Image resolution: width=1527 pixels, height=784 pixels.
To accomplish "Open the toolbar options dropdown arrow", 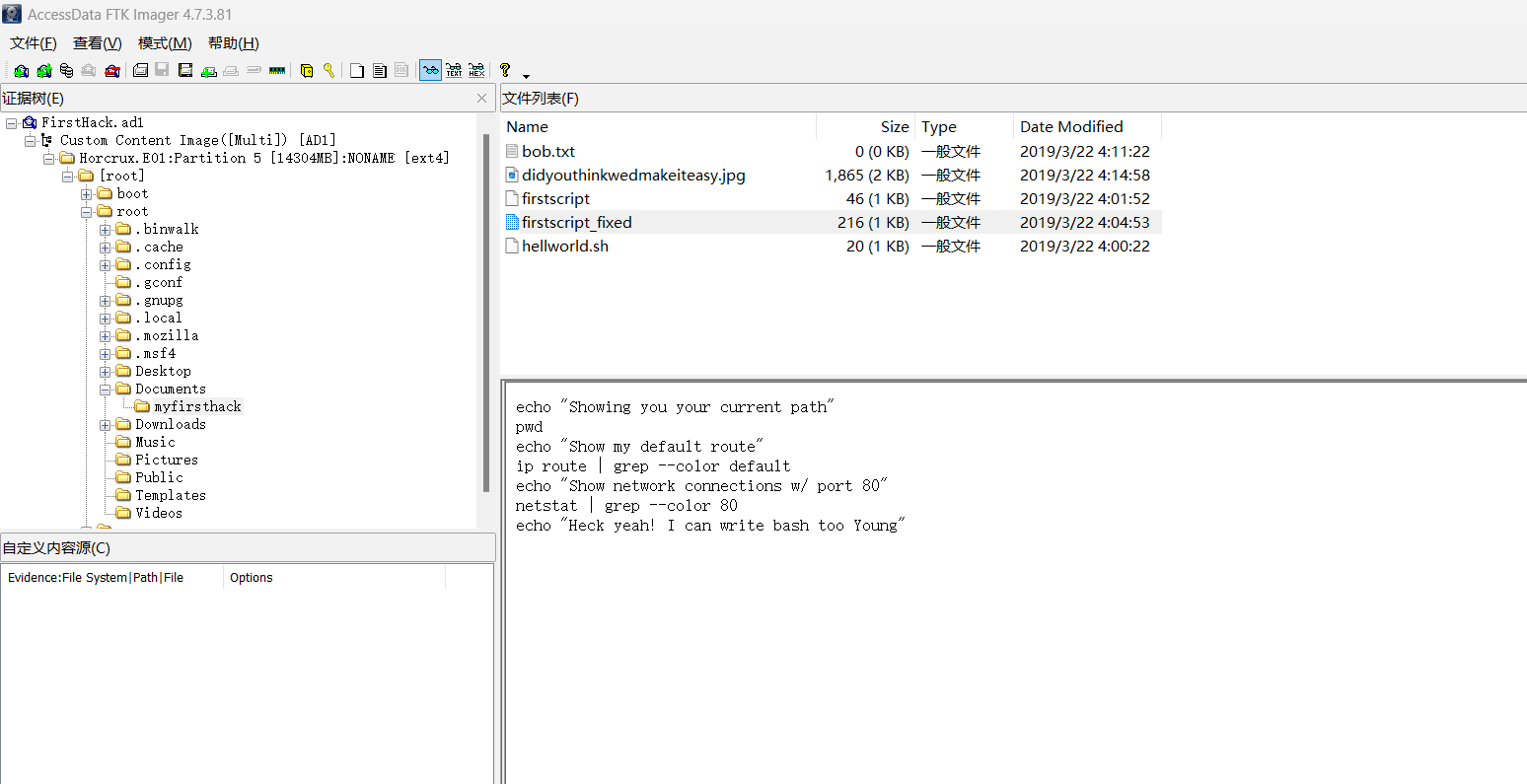I will [x=526, y=76].
